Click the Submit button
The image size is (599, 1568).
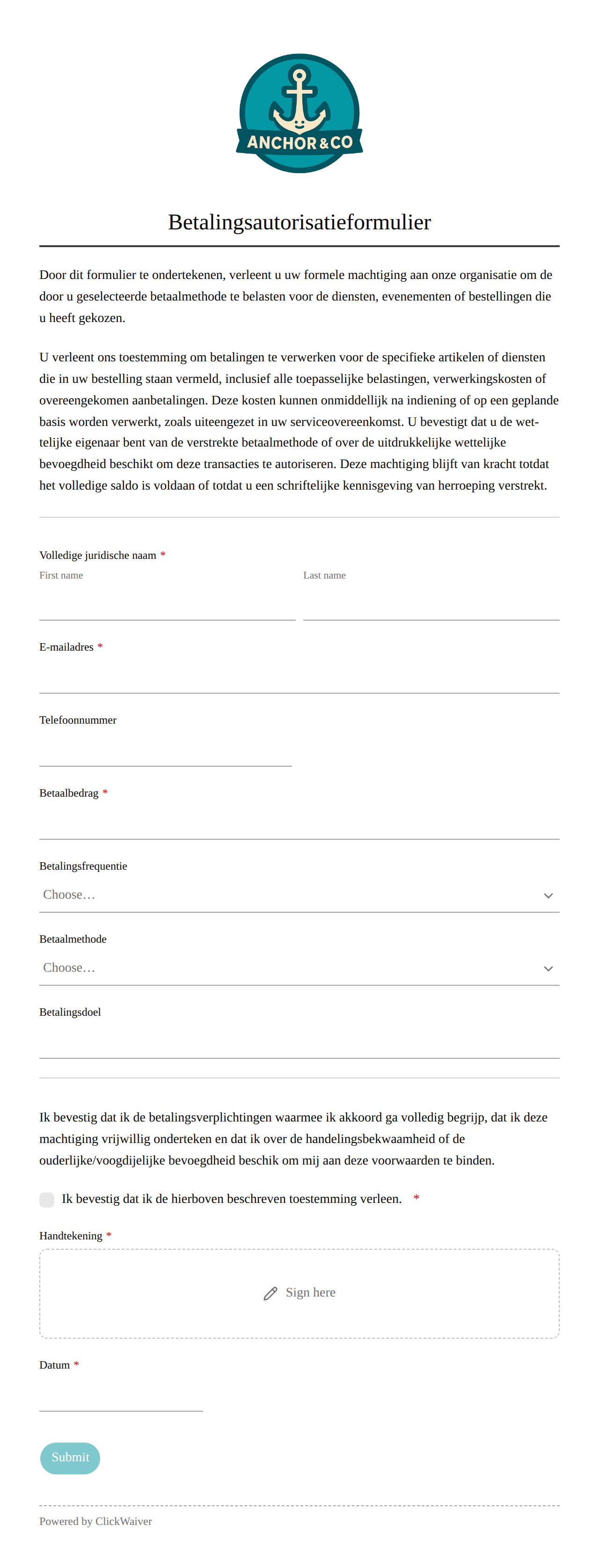(x=70, y=1458)
